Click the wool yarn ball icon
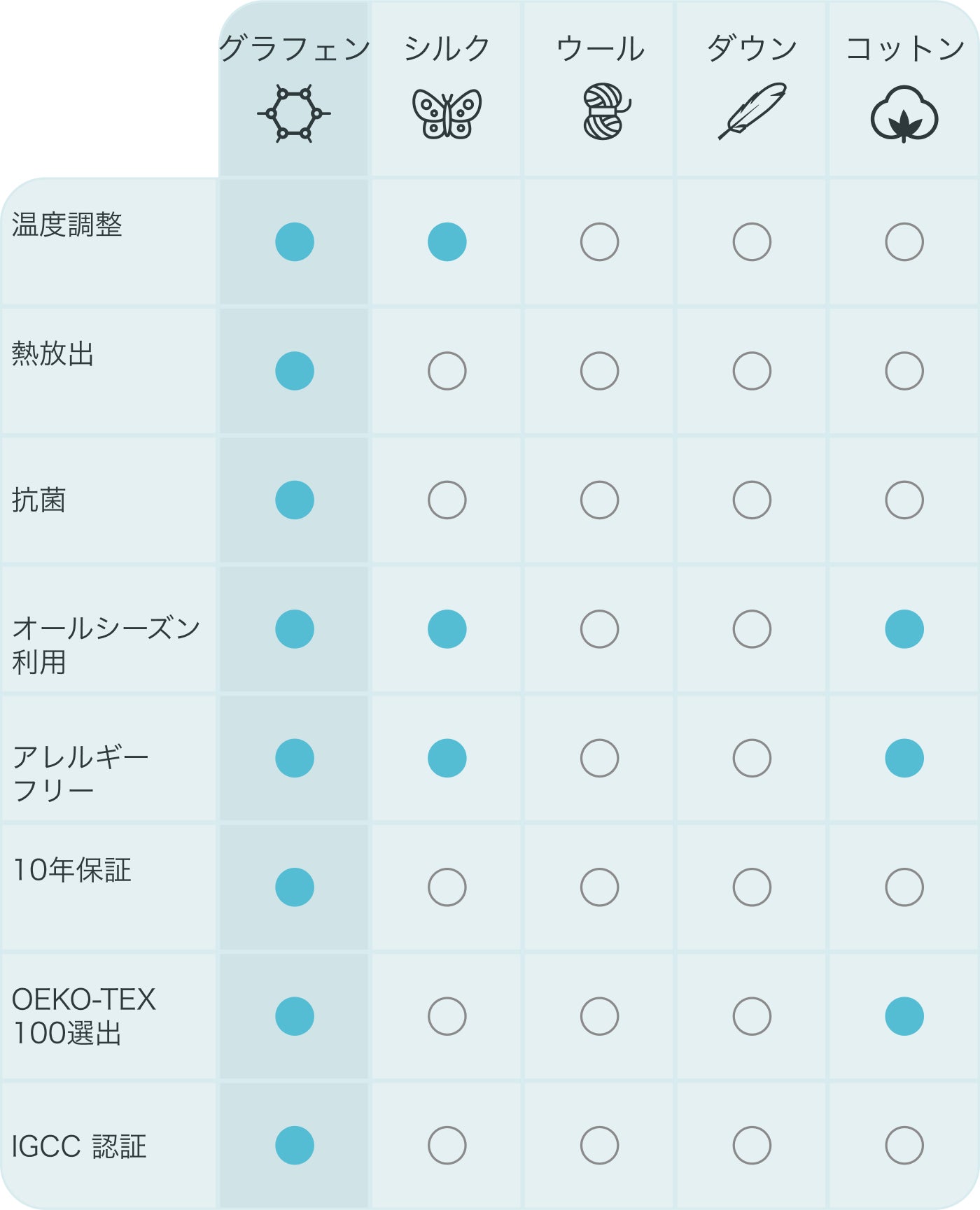Viewport: 980px width, 1210px height. click(605, 112)
